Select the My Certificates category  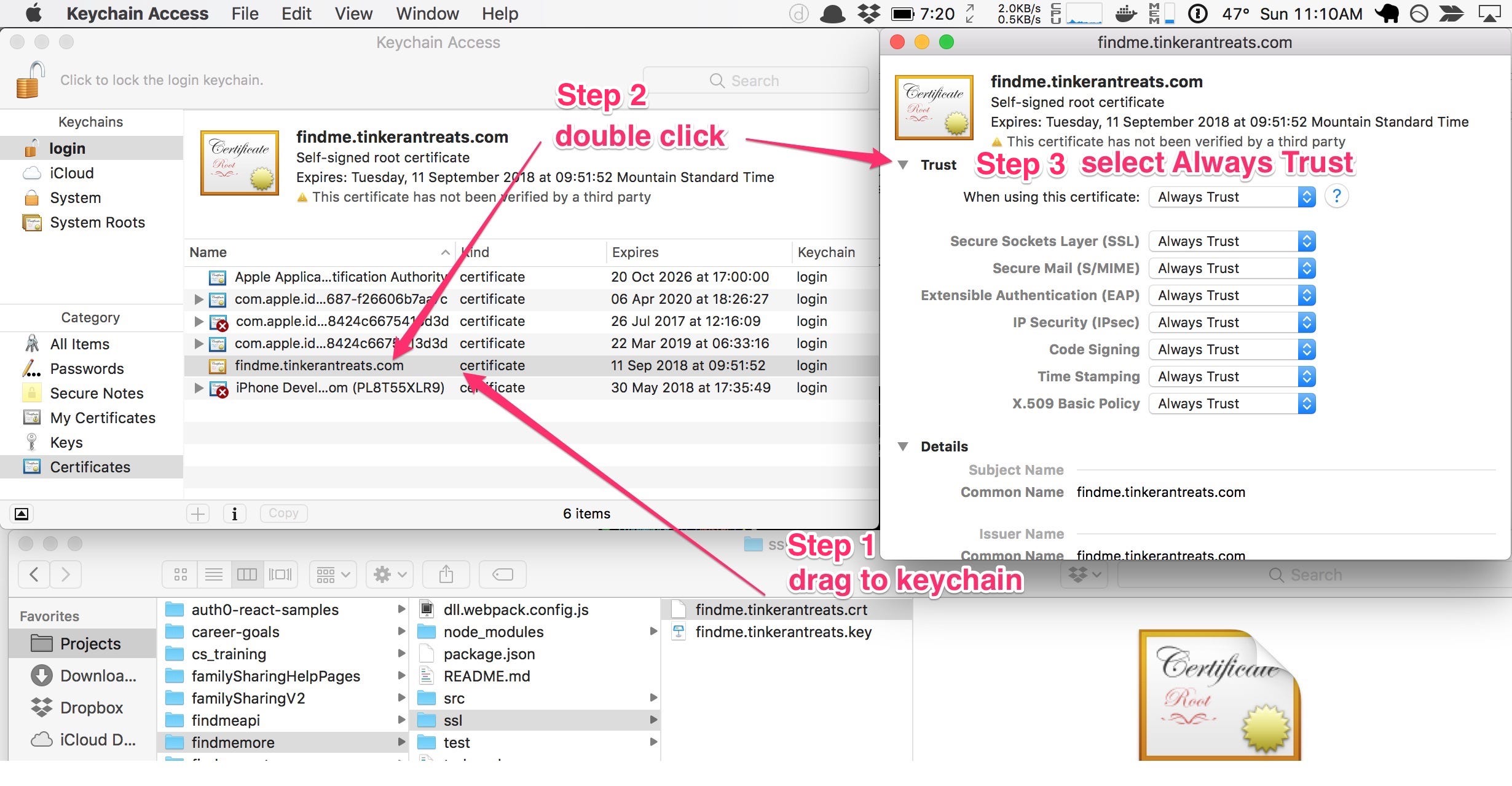(102, 418)
